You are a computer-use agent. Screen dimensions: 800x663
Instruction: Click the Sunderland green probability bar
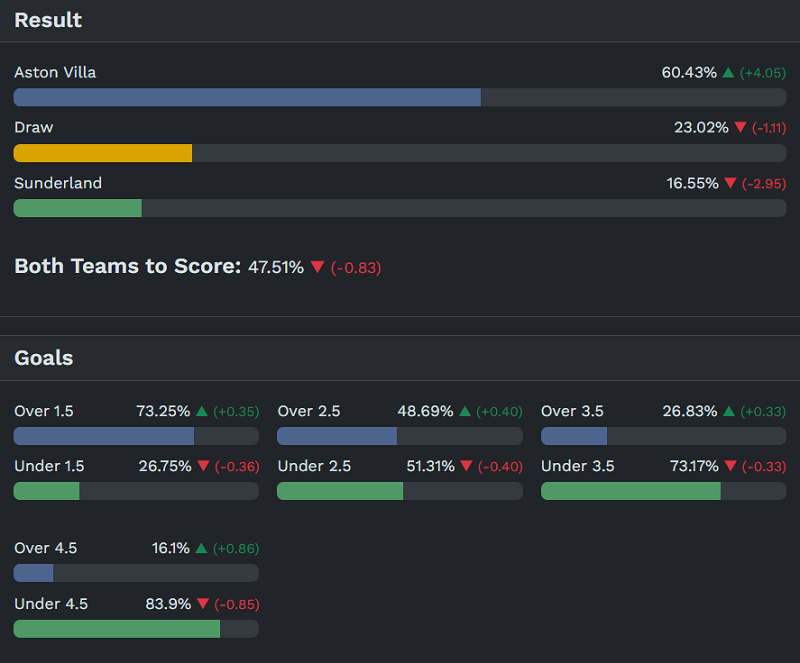(78, 208)
